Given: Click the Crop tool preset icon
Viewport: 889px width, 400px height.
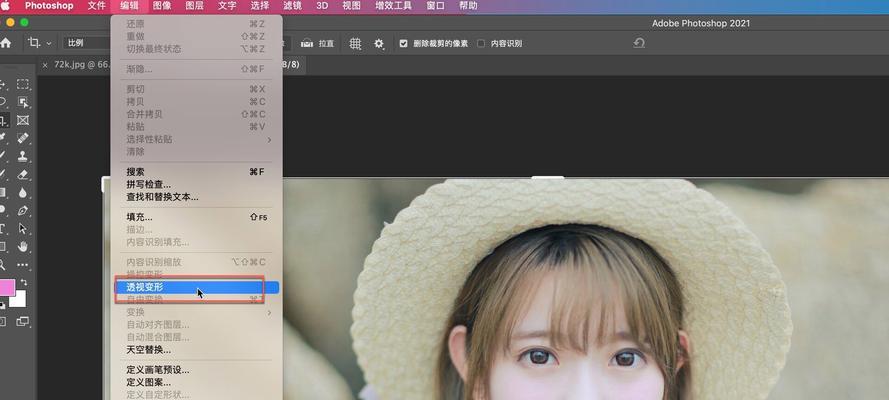Looking at the screenshot, I should (34, 43).
